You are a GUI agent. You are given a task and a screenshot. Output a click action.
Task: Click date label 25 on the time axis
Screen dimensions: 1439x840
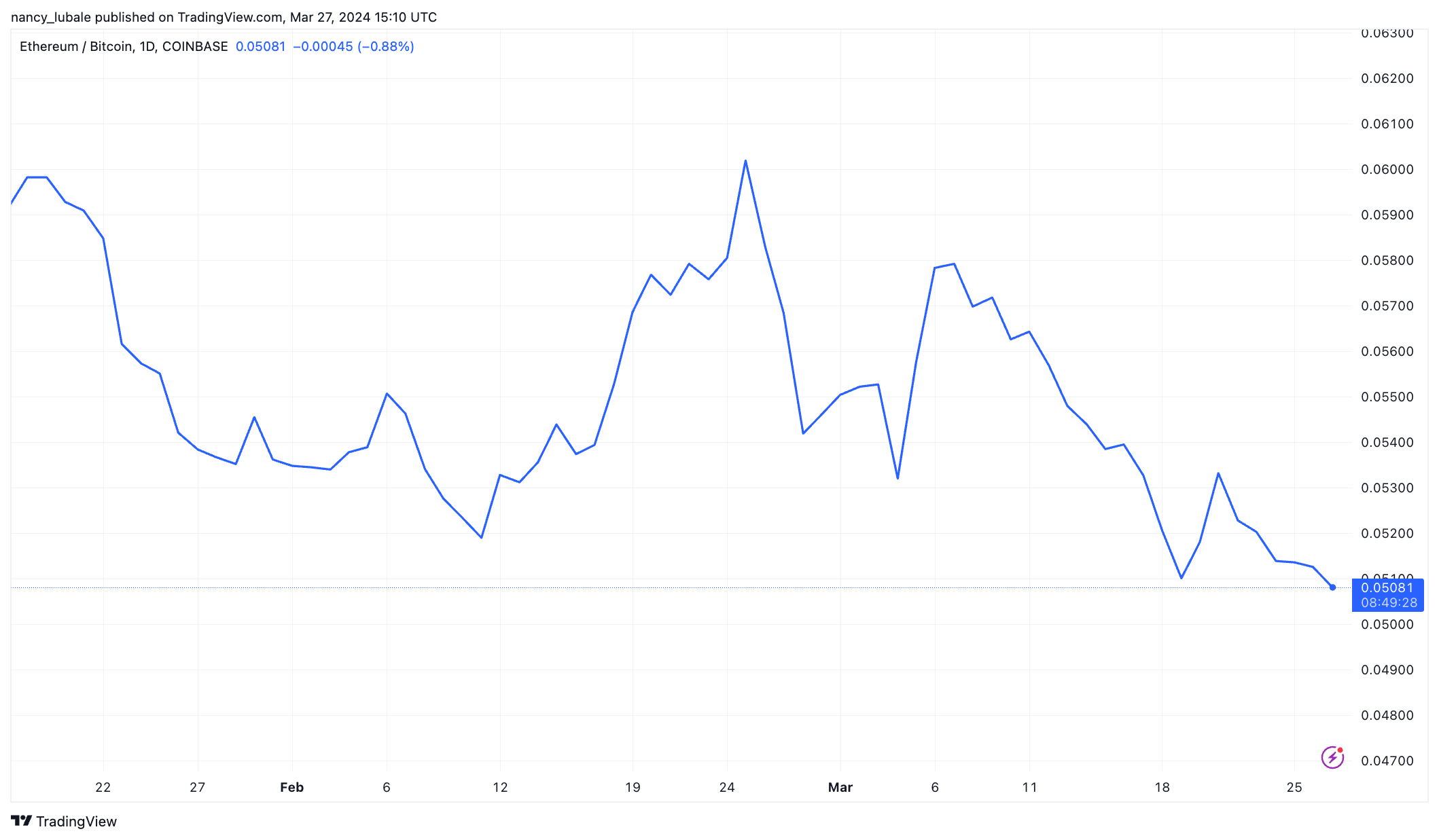(x=1294, y=787)
